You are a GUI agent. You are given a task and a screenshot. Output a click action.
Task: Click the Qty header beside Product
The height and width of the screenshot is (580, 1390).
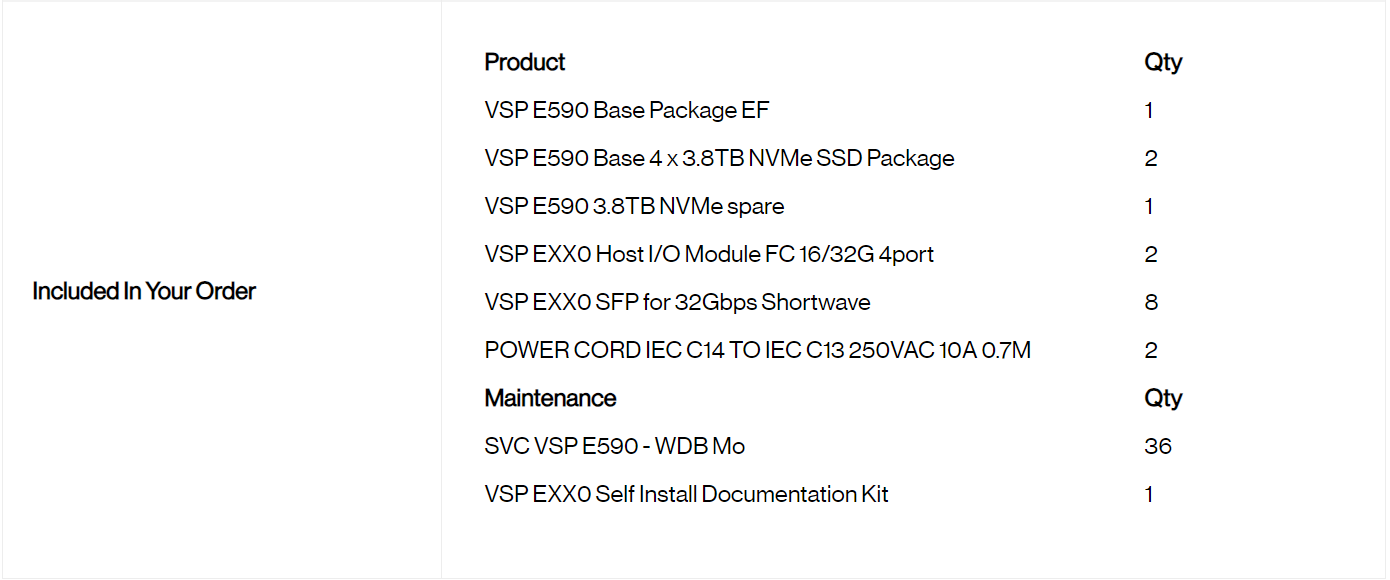tap(1163, 62)
